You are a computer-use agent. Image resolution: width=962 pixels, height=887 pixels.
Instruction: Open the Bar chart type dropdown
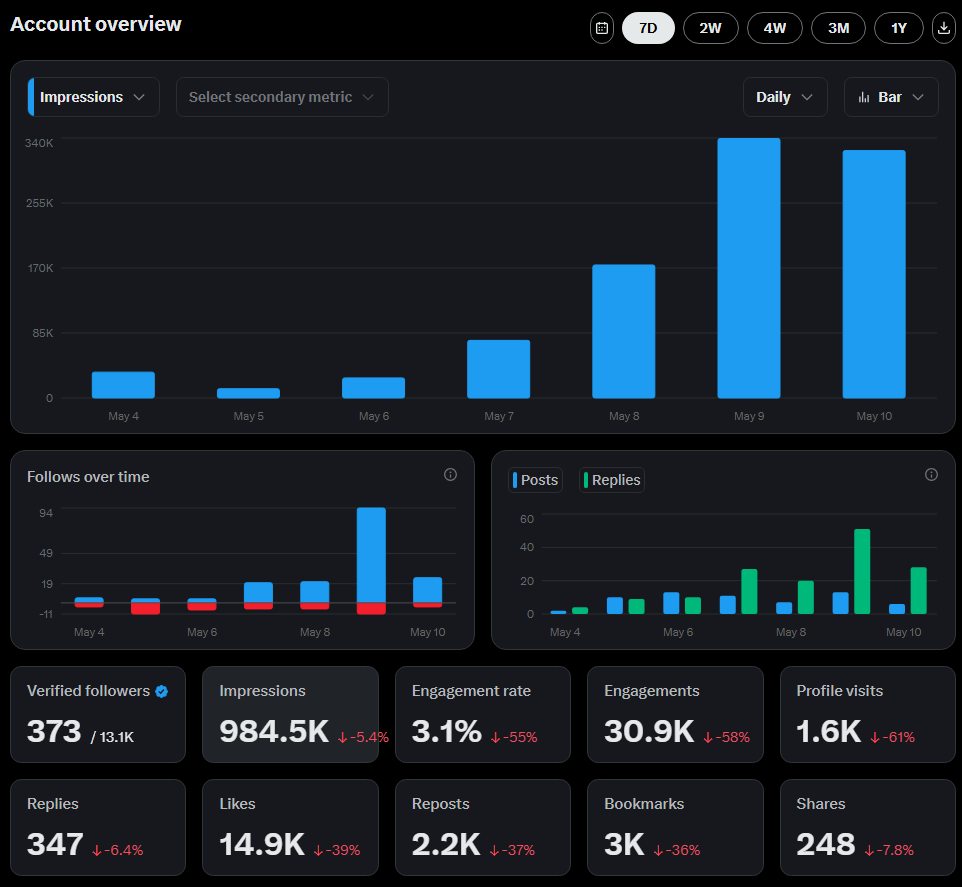click(891, 97)
